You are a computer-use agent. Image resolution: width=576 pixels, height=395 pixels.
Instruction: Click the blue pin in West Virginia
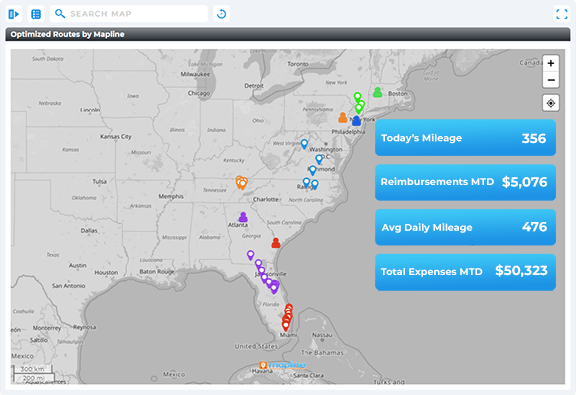tap(304, 144)
